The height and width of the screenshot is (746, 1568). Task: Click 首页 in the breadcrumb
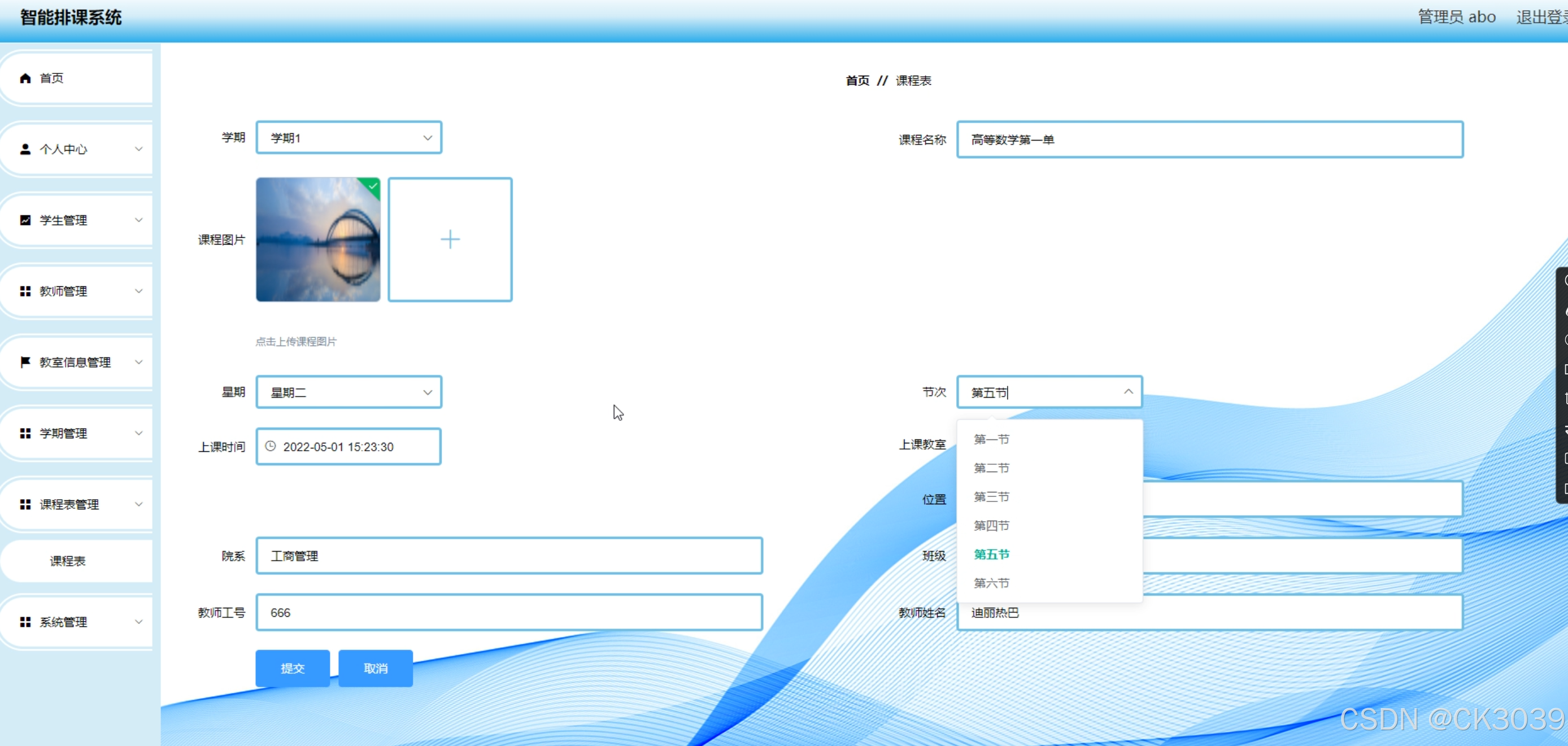pyautogui.click(x=857, y=80)
